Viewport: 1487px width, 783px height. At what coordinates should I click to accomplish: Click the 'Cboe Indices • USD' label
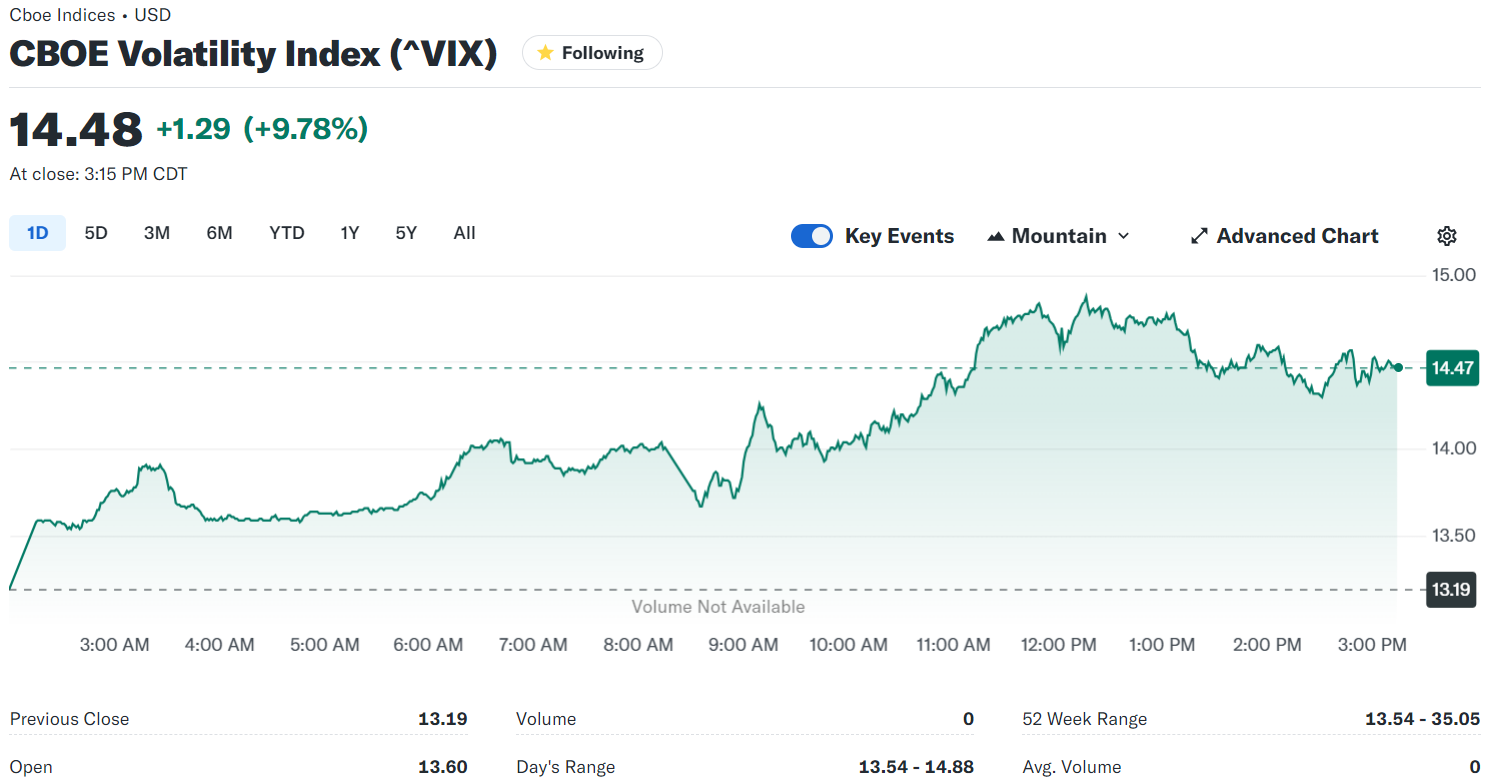click(x=90, y=15)
